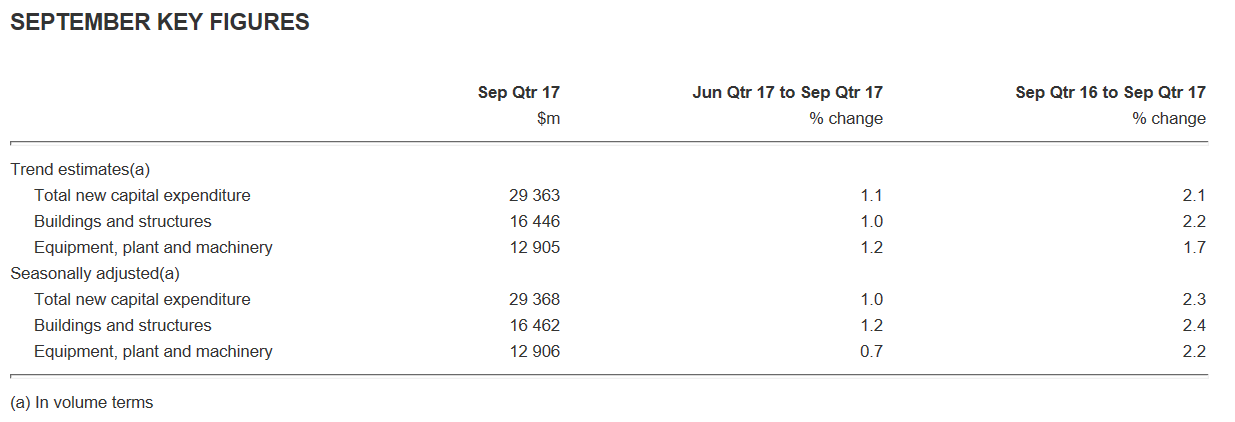Select the Sep Qtr 16 to Sep Qtr 17 header

(x=1110, y=93)
